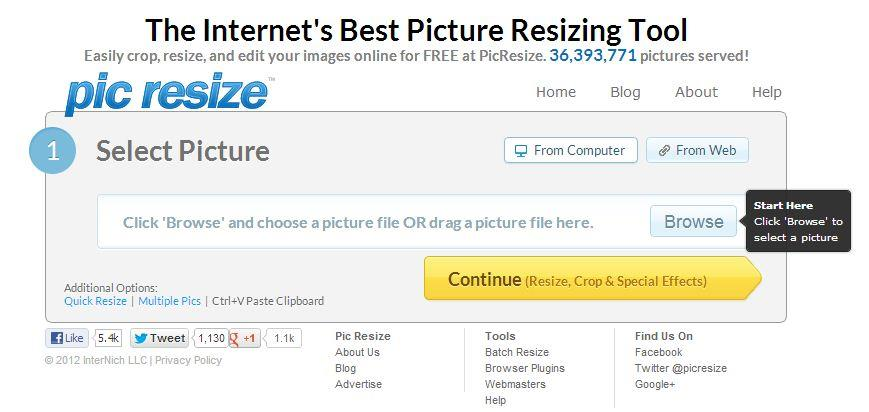This screenshot has height=412, width=869.
Task: Click the step 1 number circle
Action: coord(52,151)
